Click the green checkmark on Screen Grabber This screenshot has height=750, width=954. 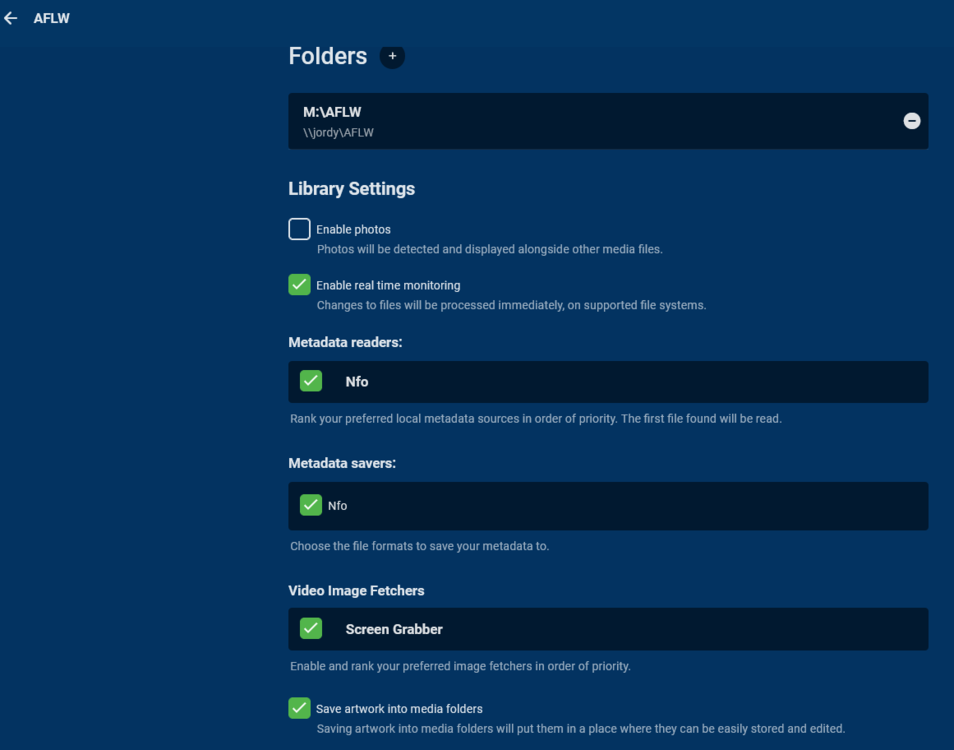pyautogui.click(x=310, y=628)
